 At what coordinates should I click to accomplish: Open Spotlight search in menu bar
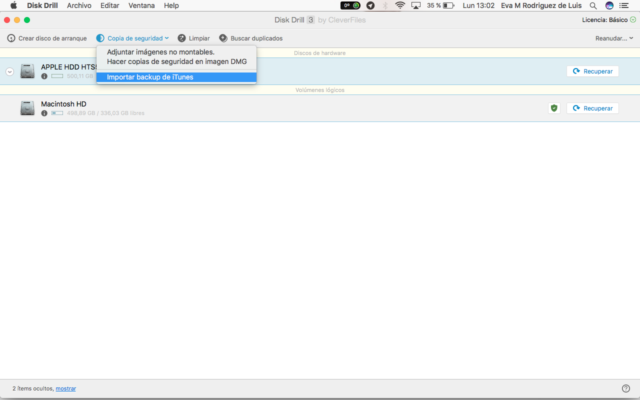click(593, 6)
